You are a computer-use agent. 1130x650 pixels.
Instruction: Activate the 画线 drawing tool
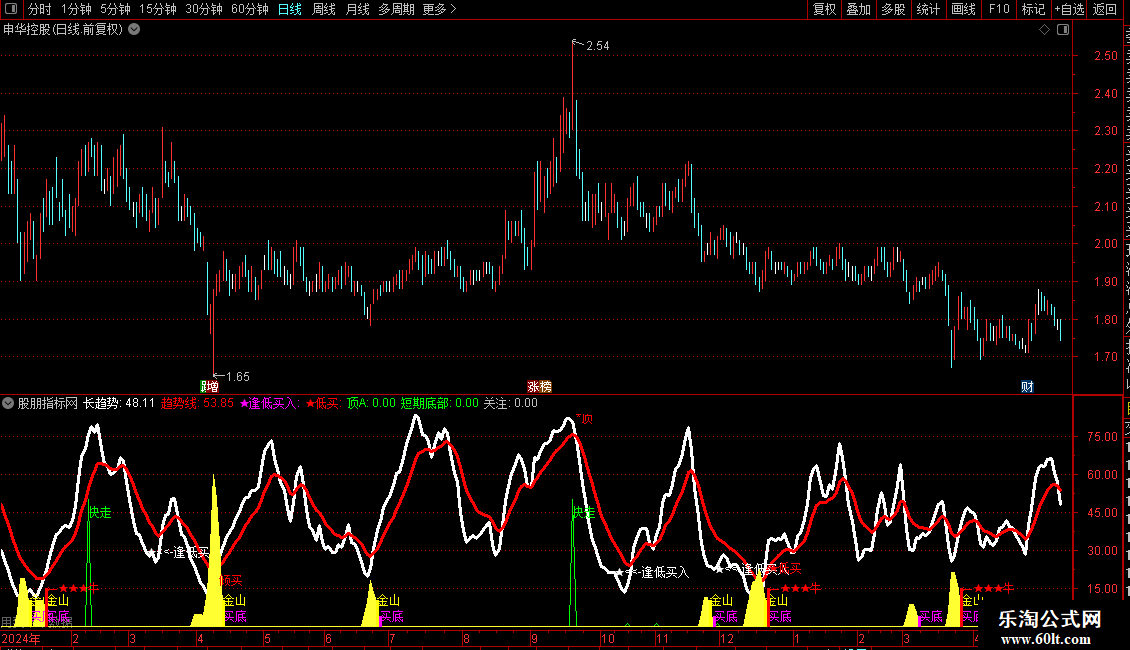964,9
